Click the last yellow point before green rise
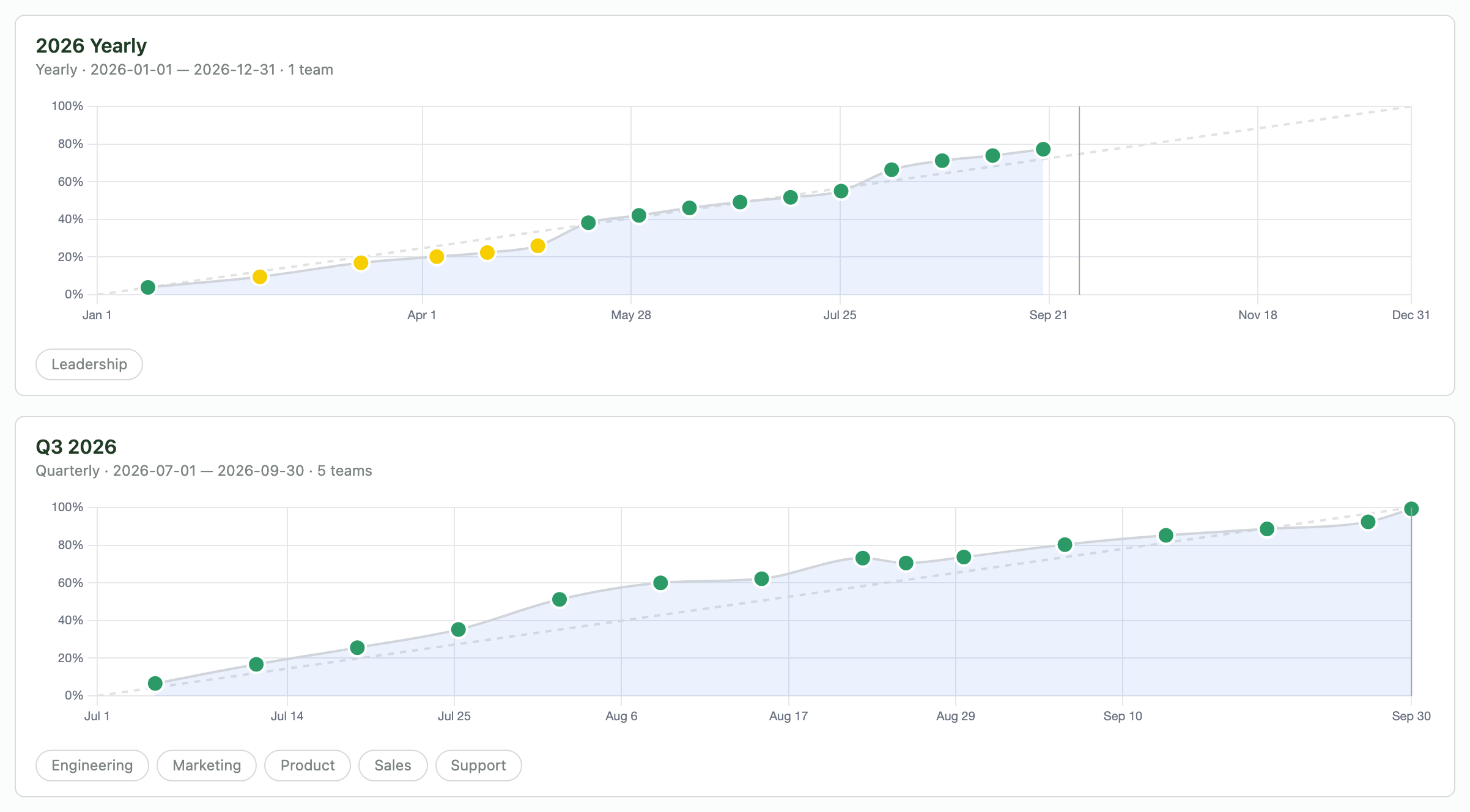The width and height of the screenshot is (1470, 812). [x=538, y=246]
